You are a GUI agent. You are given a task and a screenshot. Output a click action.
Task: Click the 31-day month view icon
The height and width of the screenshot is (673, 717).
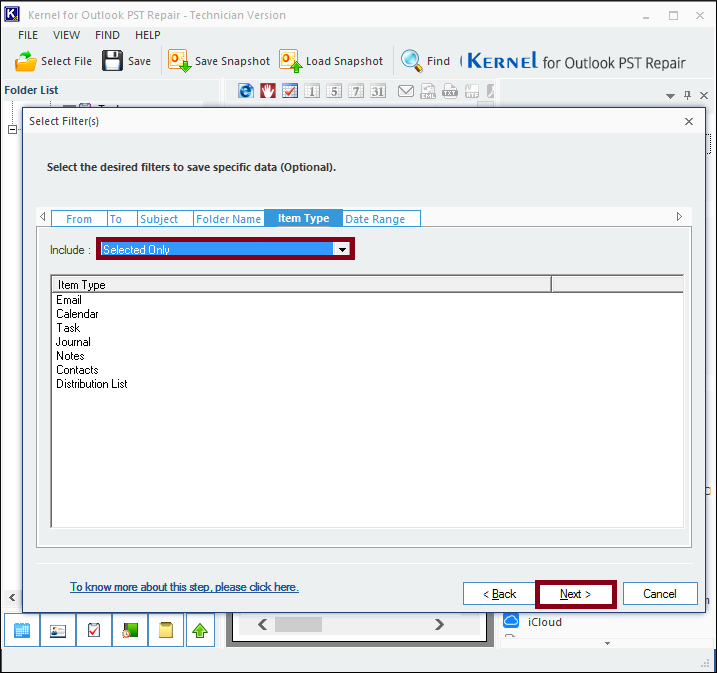coord(378,91)
